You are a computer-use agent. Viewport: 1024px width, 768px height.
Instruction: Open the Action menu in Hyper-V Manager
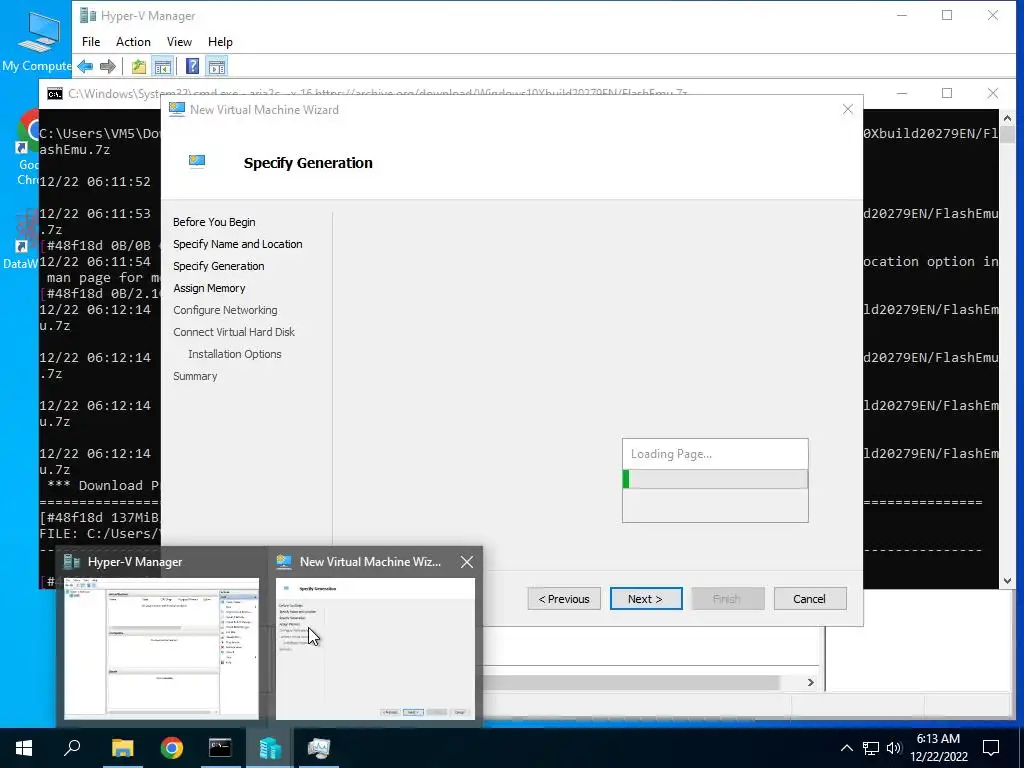click(133, 42)
